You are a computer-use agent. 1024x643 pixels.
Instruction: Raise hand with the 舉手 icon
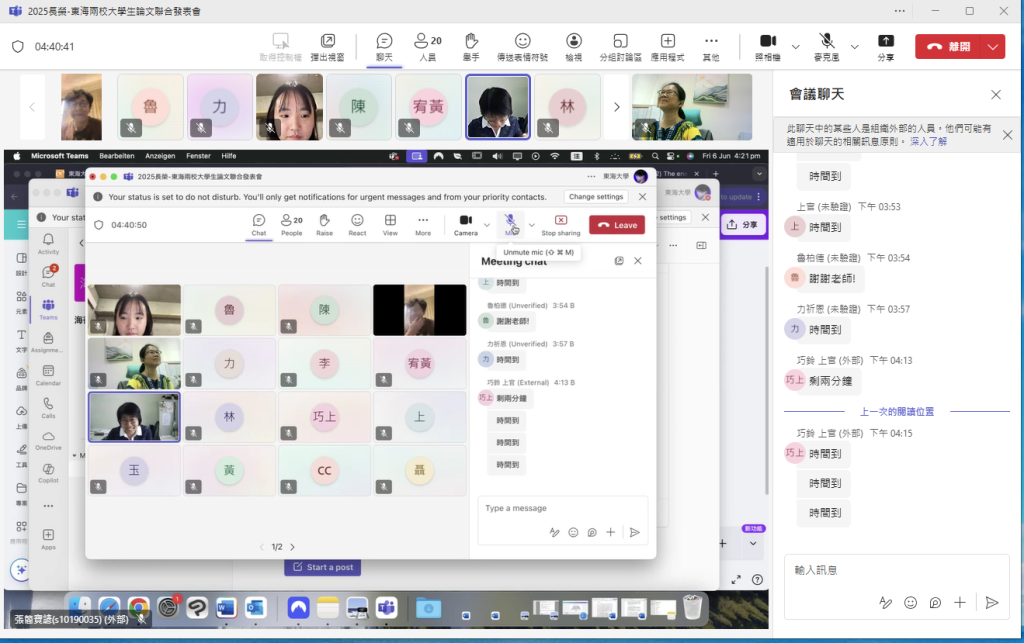pyautogui.click(x=471, y=48)
